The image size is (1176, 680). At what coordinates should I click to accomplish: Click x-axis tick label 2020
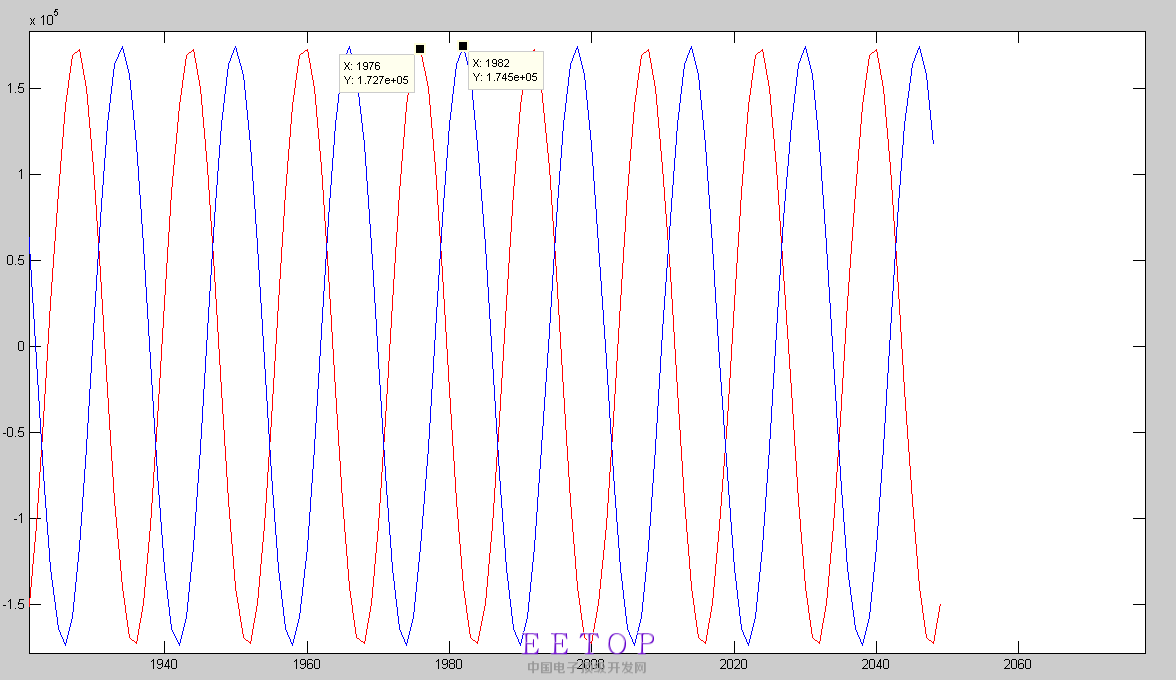(x=733, y=664)
